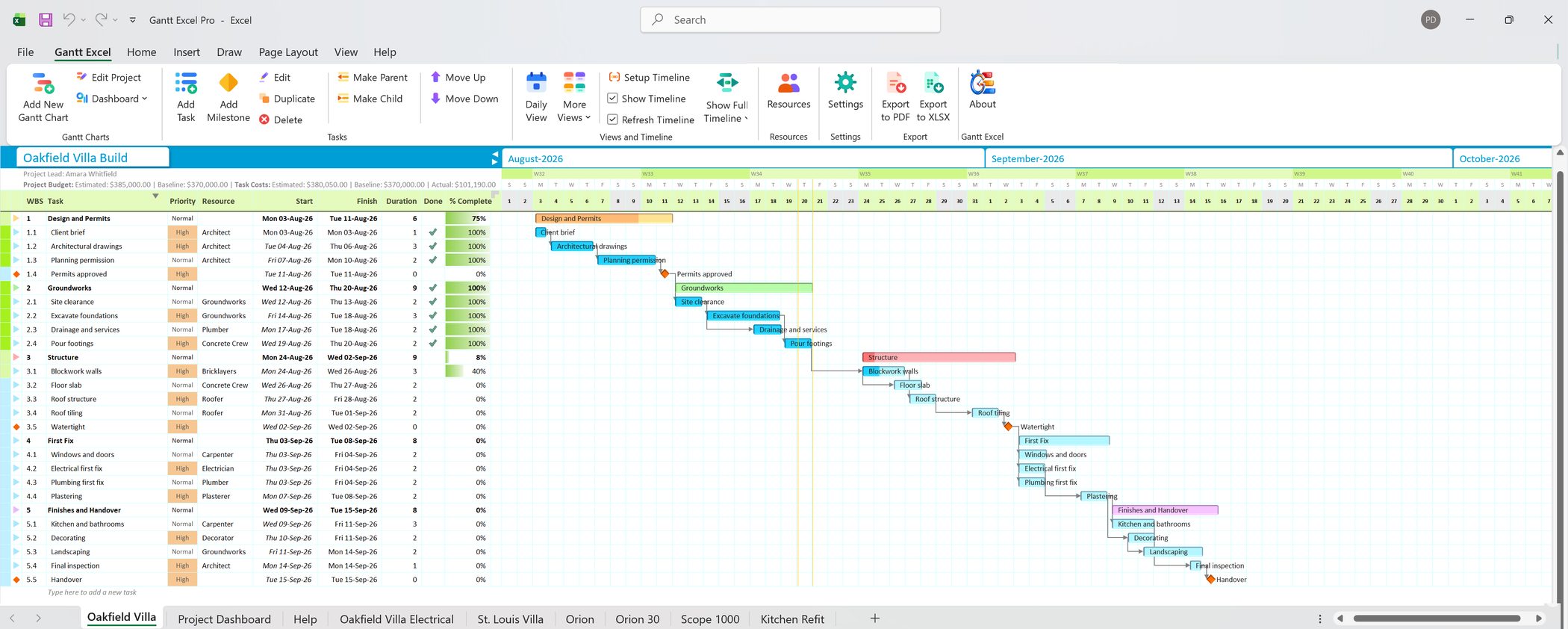Toggle the Show Timeline checkbox
The height and width of the screenshot is (629, 1568).
(x=612, y=99)
